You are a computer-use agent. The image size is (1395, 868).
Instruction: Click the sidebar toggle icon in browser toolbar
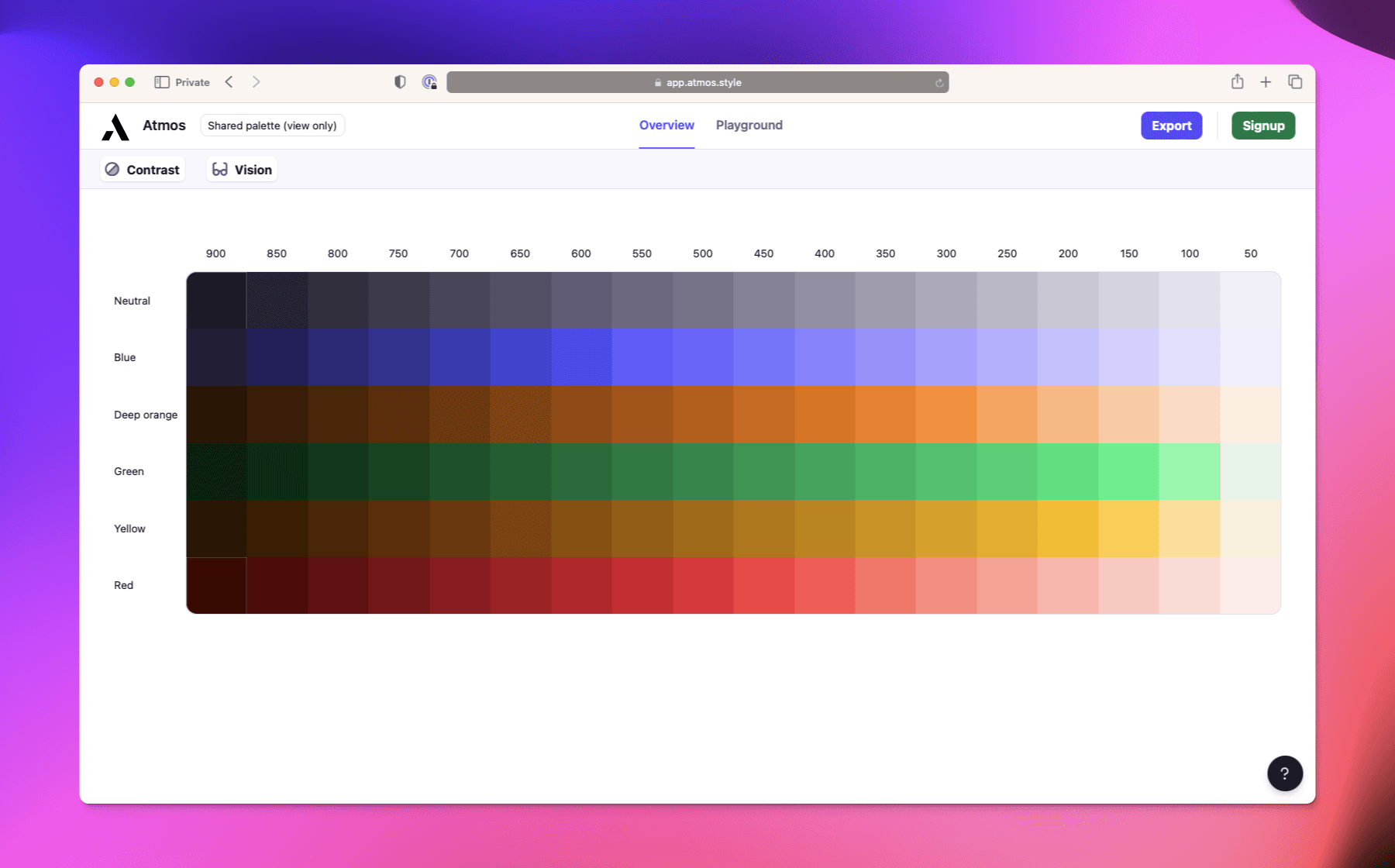pos(162,81)
